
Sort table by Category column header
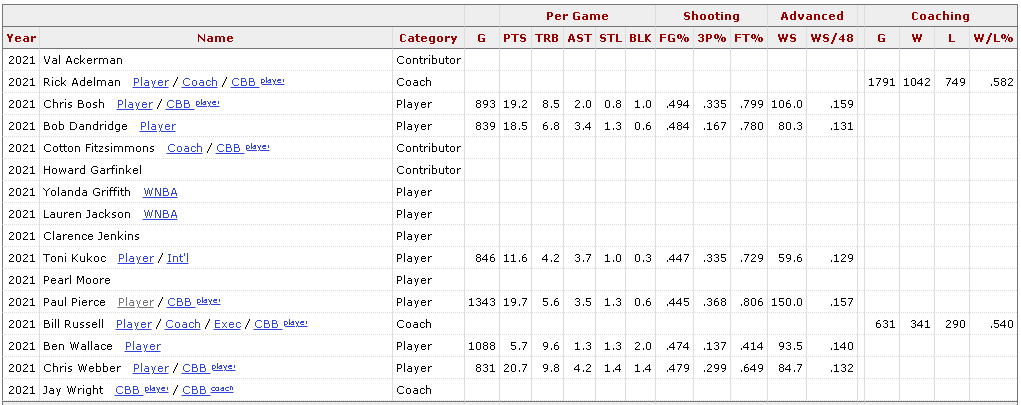pos(428,38)
